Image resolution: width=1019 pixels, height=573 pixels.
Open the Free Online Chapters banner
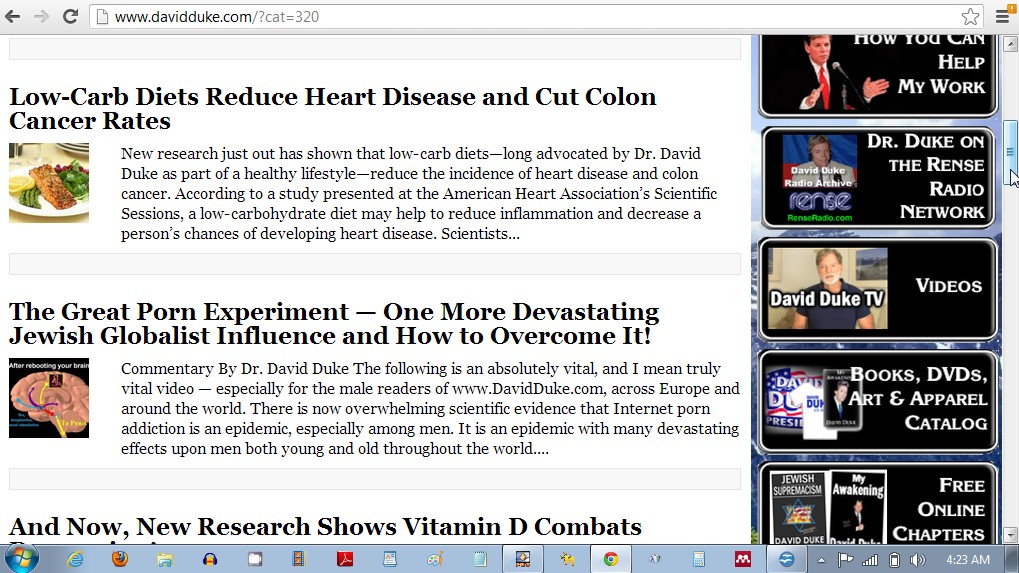[878, 503]
